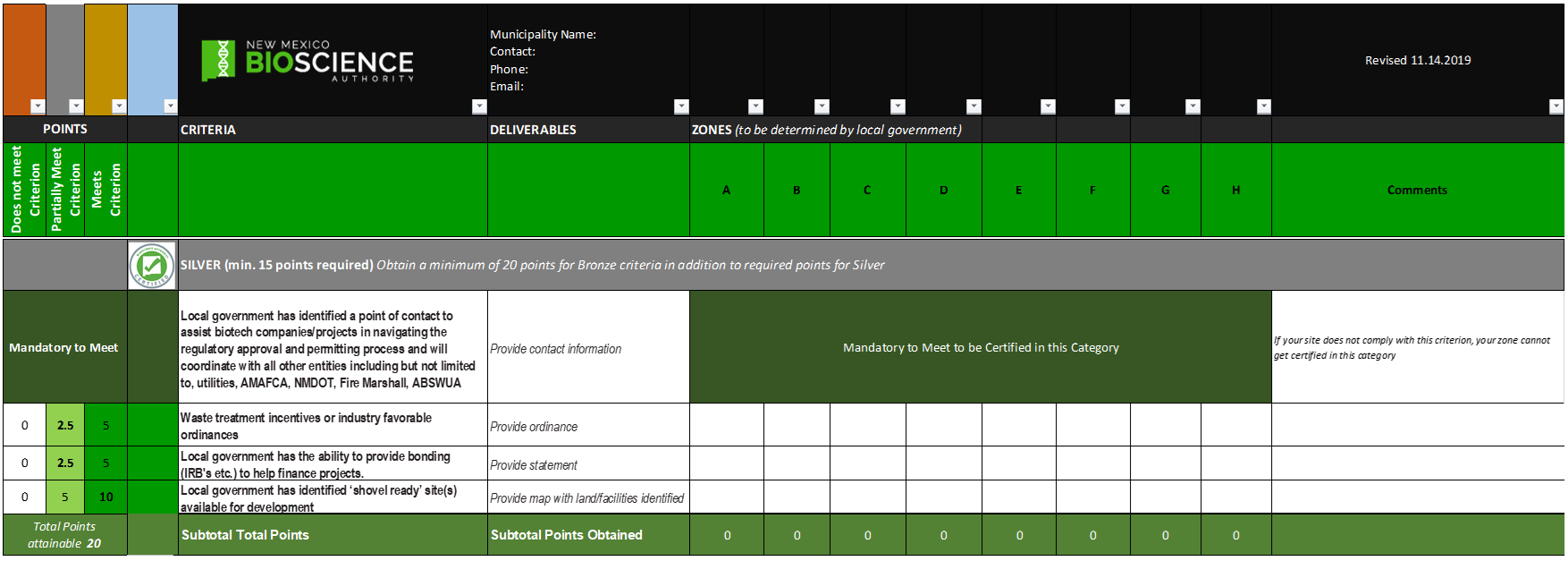Screen dimensions: 1568x561
Task: Click the CRITERIA header cell
Action: 333,130
